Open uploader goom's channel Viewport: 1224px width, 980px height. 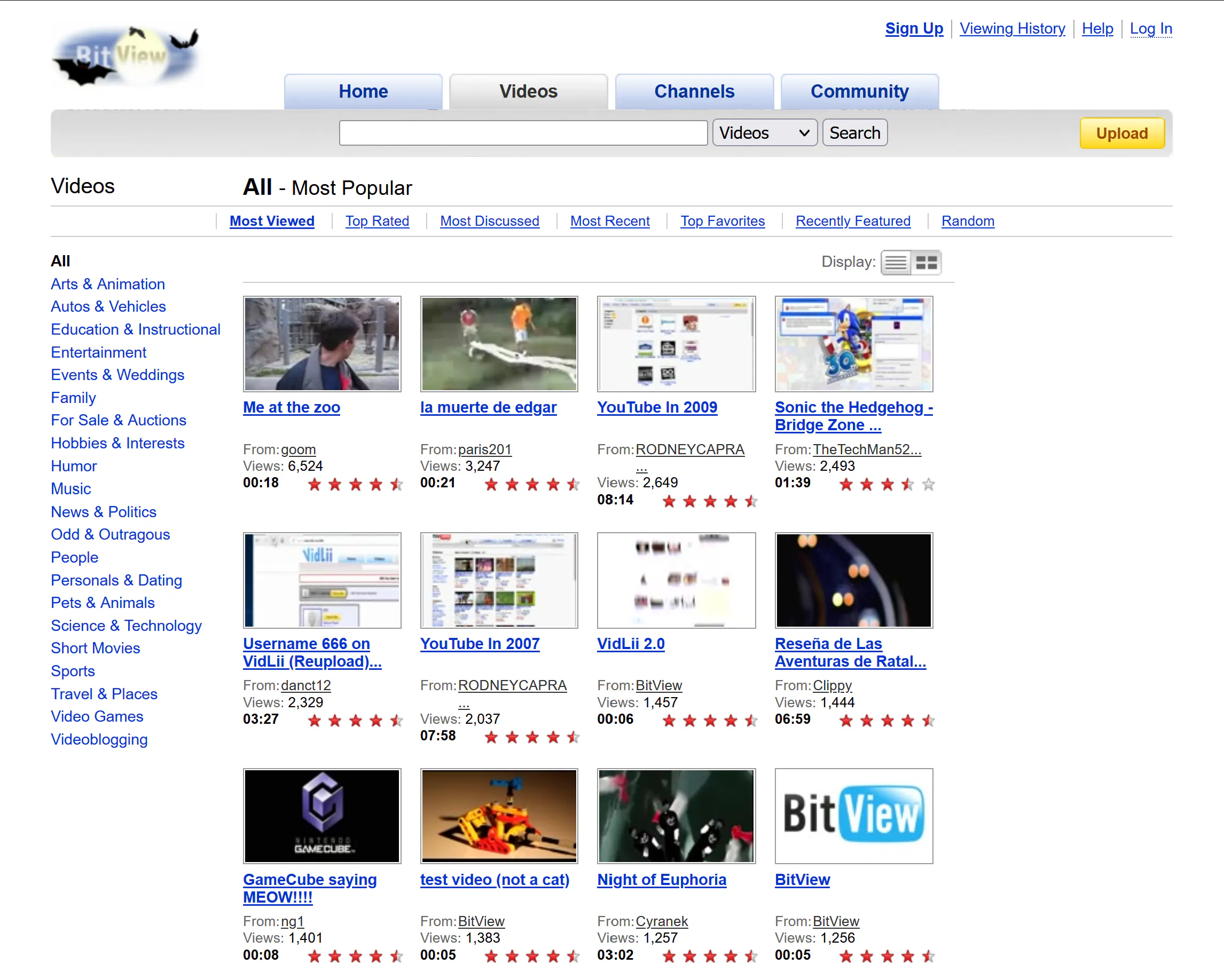(298, 449)
